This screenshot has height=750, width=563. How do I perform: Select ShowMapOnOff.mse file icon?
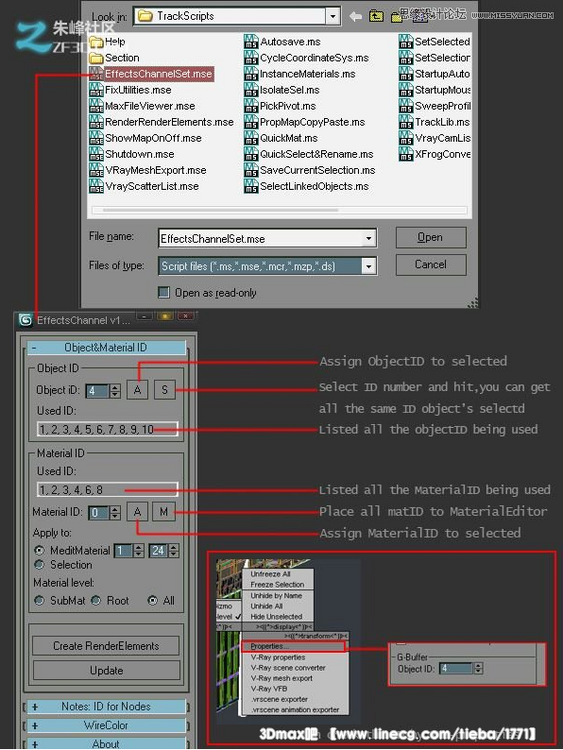click(97, 138)
